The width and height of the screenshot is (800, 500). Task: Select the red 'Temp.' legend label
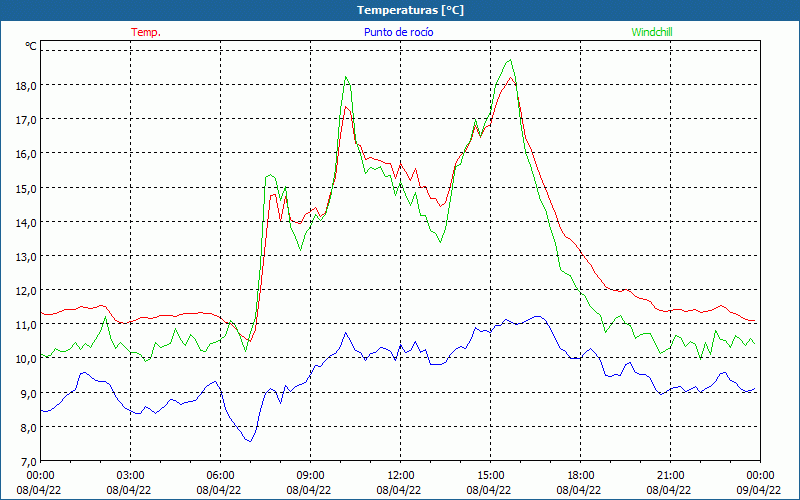pyautogui.click(x=146, y=32)
